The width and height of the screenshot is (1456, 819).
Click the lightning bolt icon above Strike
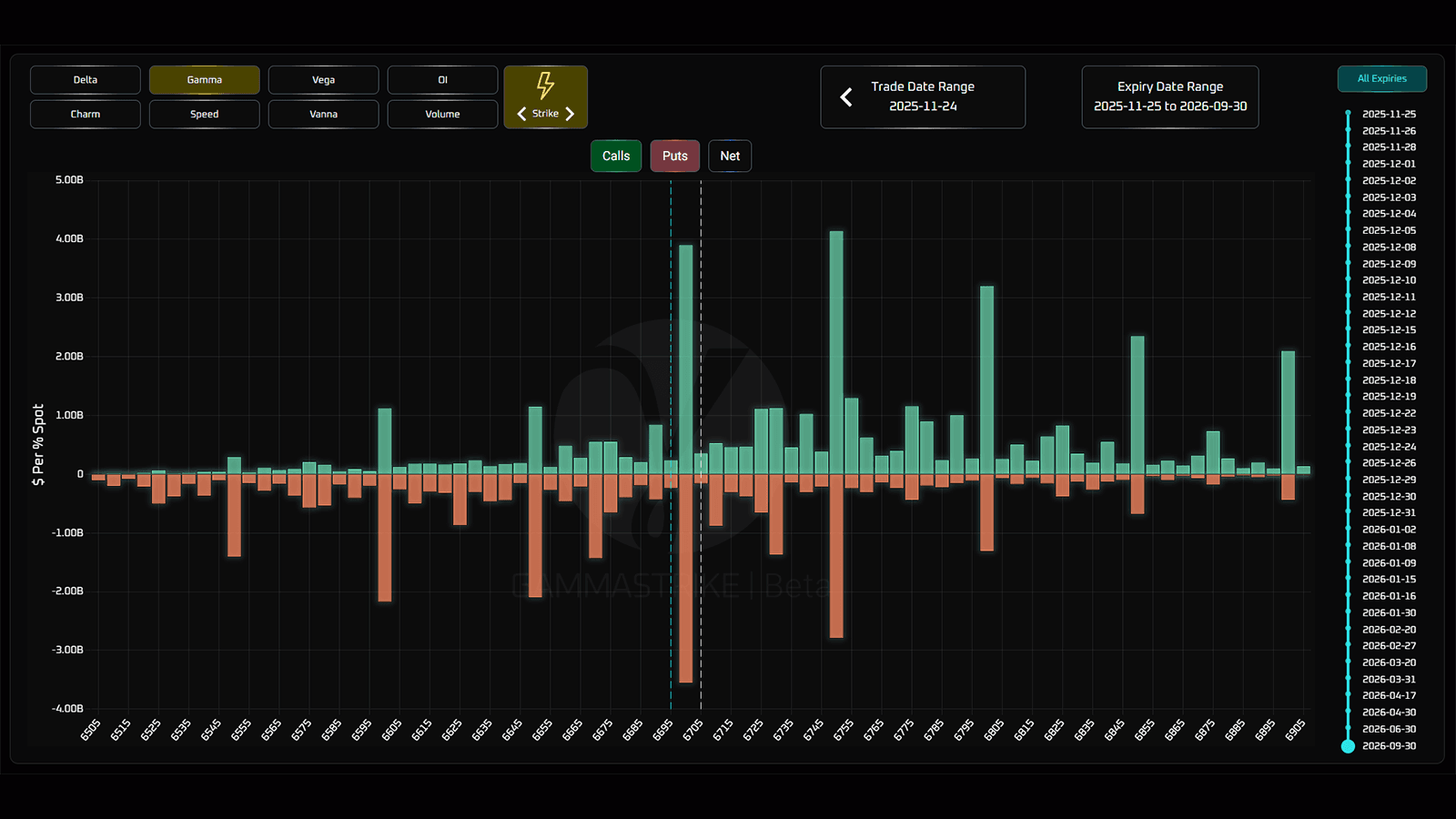545,86
